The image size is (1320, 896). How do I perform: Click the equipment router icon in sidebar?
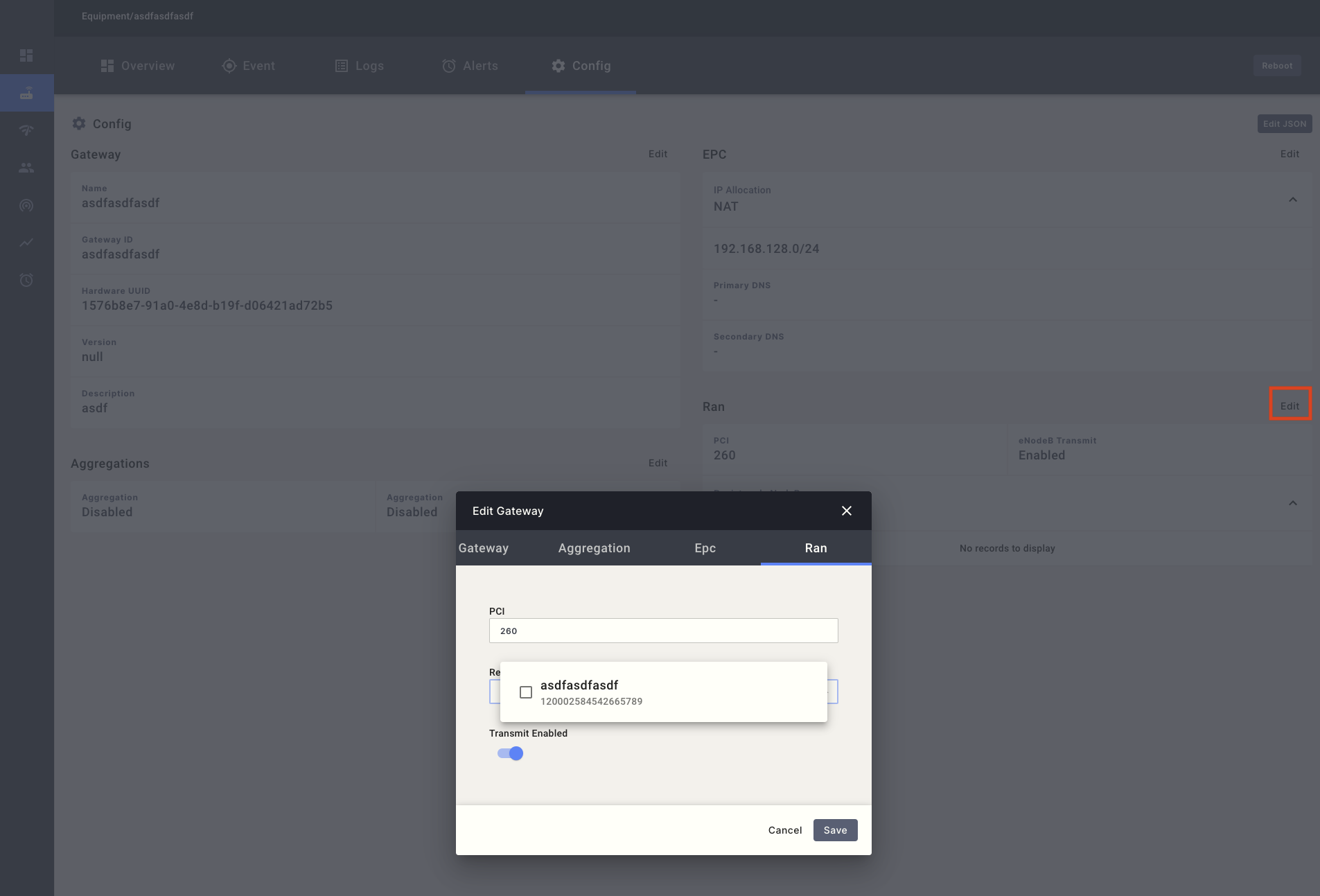tap(26, 93)
